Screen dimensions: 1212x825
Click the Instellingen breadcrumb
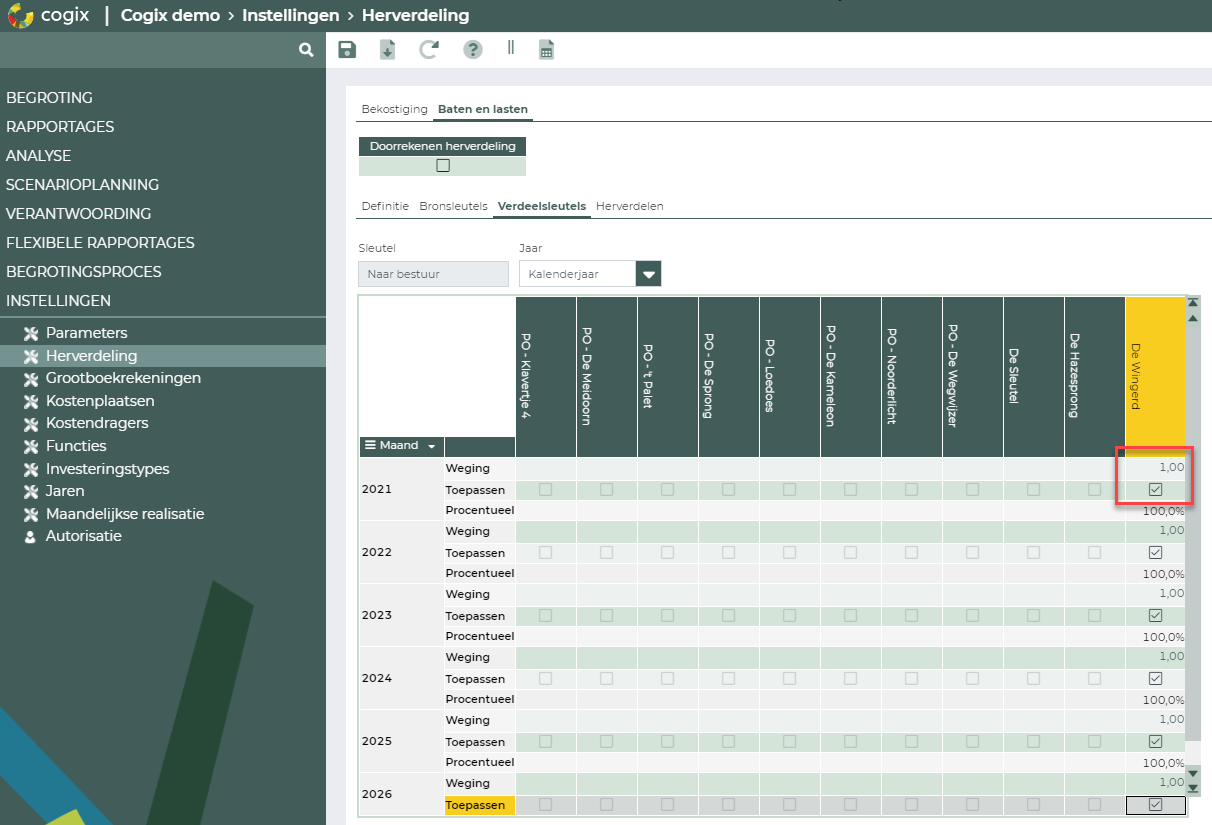point(291,16)
